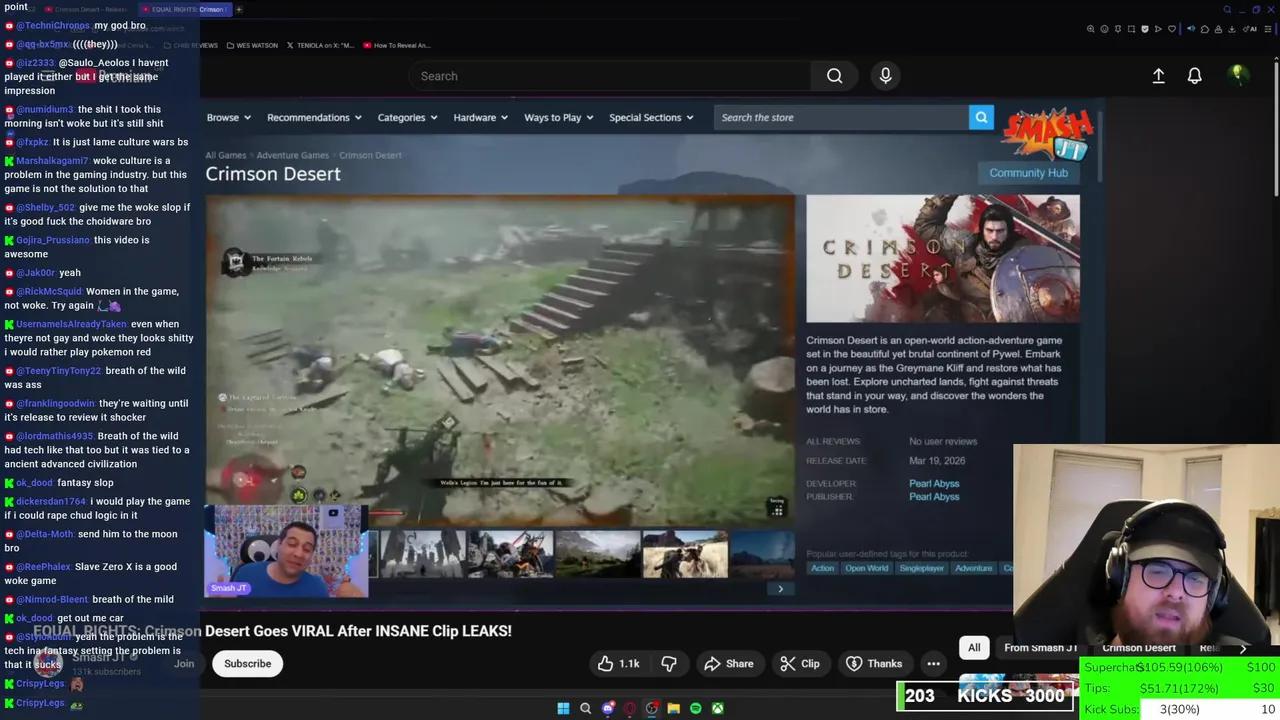Expand the Special Sections dropdown
This screenshot has height=720, width=1280.
tap(651, 117)
